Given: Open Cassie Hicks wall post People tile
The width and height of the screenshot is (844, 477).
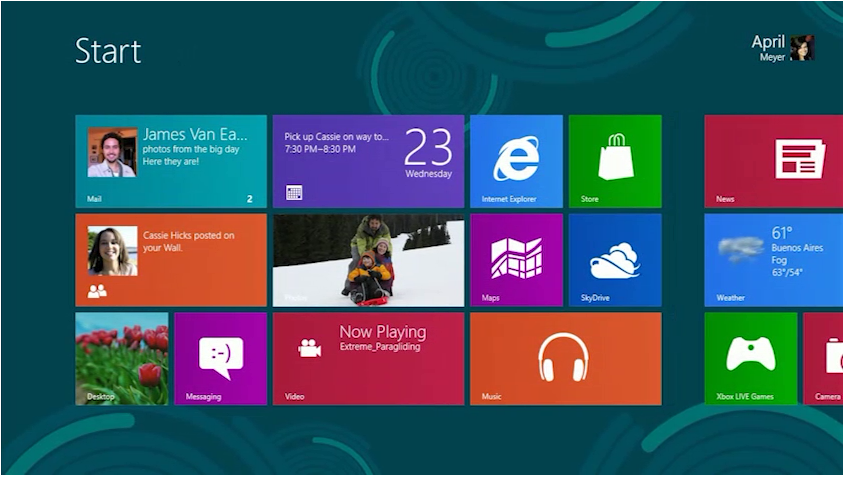Looking at the screenshot, I should pyautogui.click(x=170, y=259).
